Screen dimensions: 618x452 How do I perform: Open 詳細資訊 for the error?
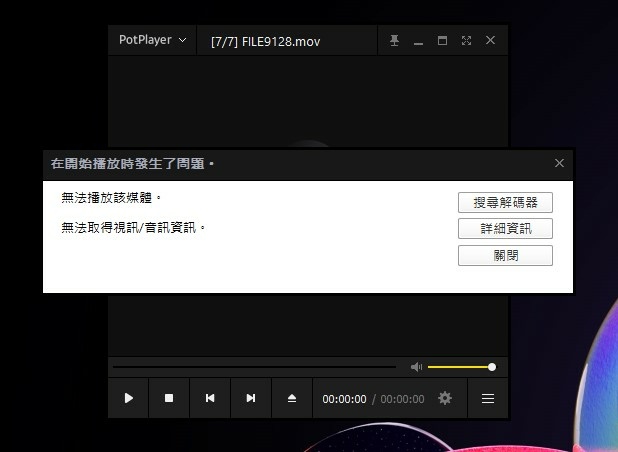point(505,229)
